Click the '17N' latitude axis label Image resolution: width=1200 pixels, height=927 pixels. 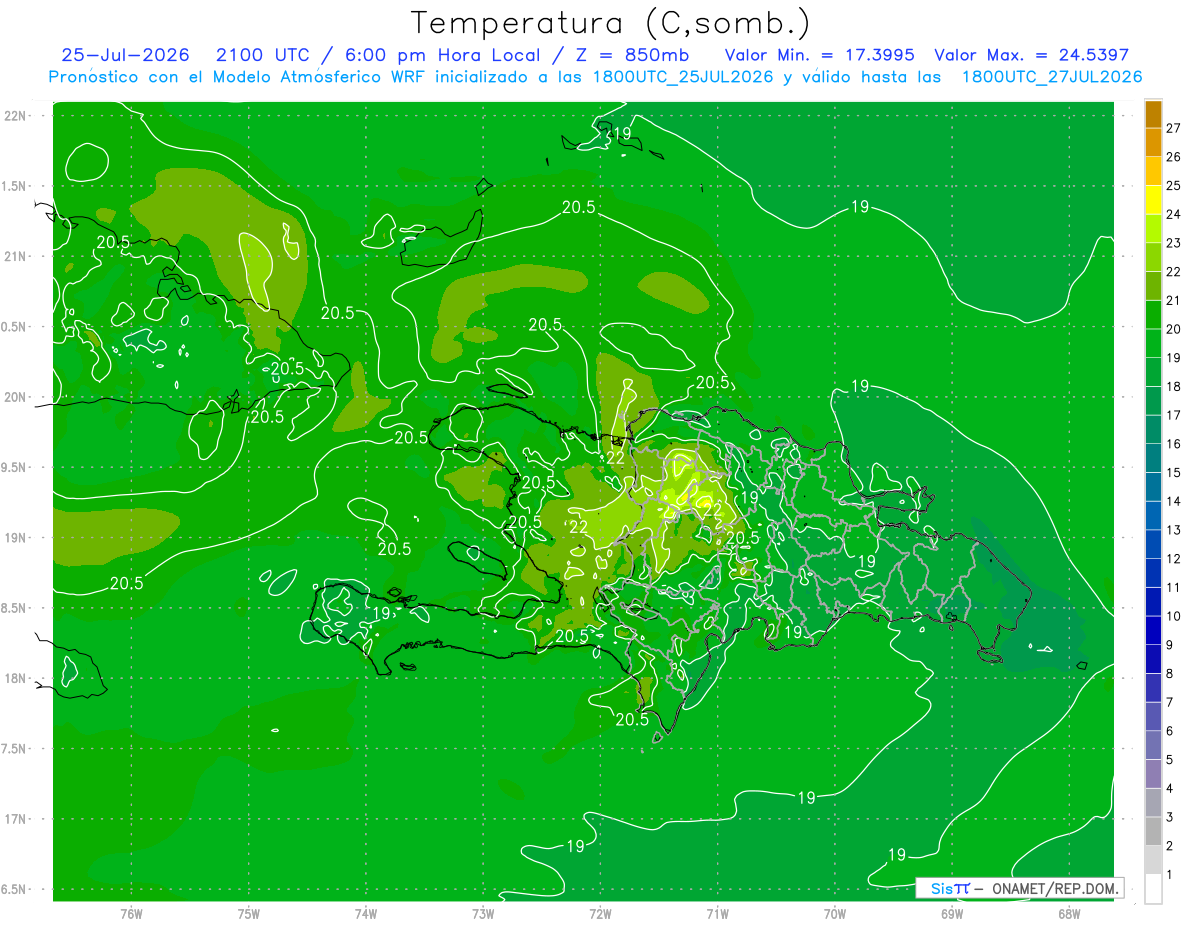click(15, 820)
